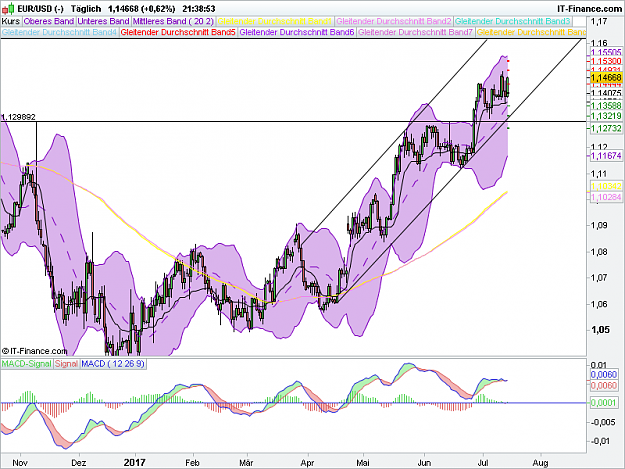Click the -0,005 MACD axis label
This screenshot has height=469, width=625.
(x=603, y=422)
